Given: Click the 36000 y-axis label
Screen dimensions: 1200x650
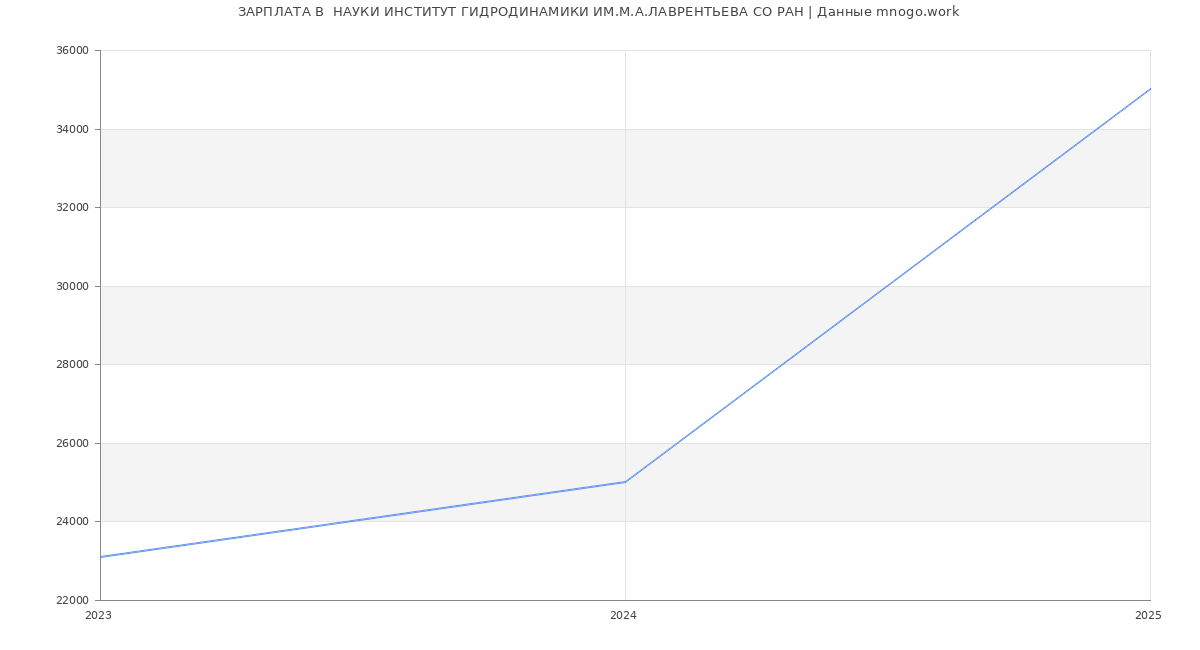Looking at the screenshot, I should [x=73, y=51].
